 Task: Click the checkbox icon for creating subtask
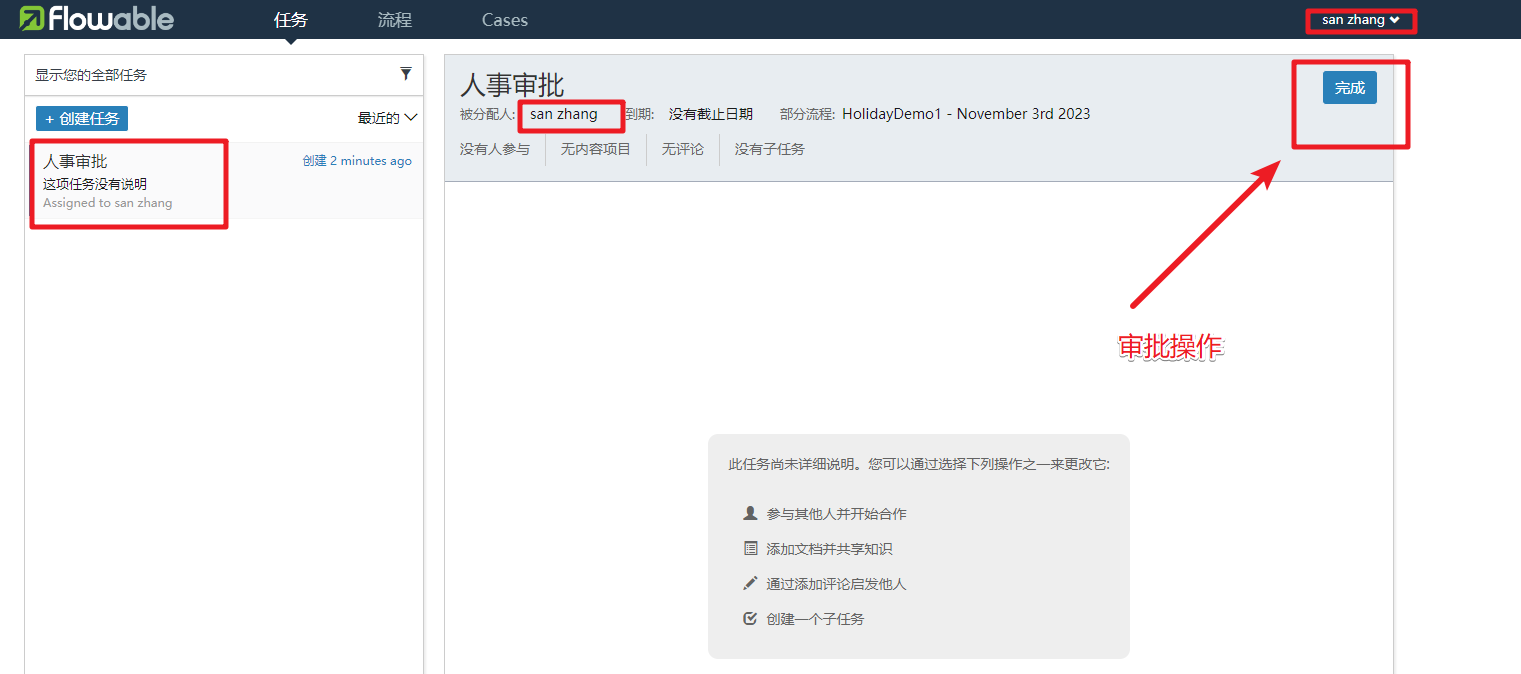751,619
